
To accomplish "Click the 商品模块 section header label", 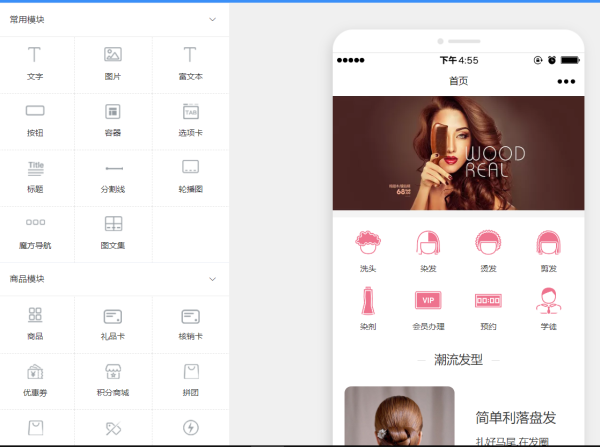I will tap(27, 279).
